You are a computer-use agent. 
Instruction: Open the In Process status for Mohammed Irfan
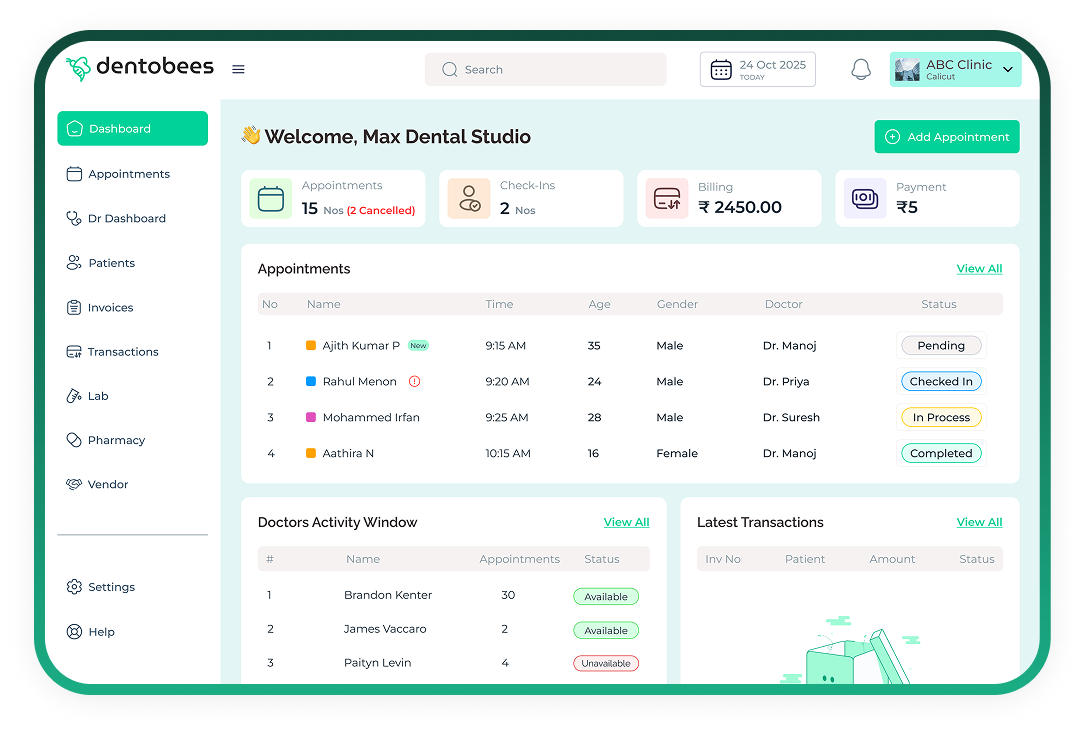(940, 418)
